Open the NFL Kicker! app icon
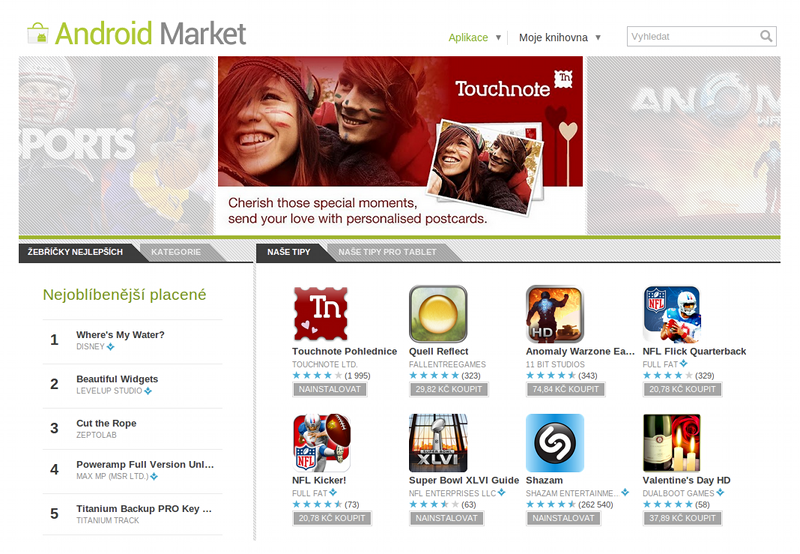 [321, 443]
